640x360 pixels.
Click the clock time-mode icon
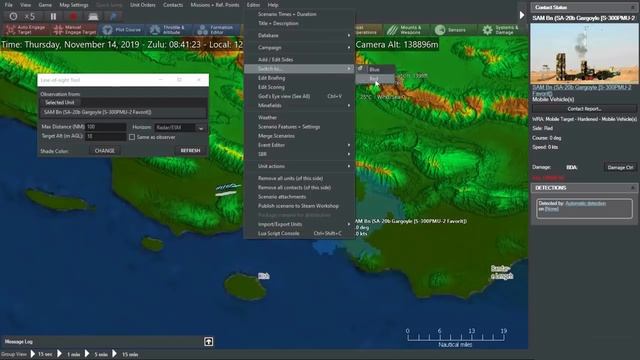tap(13, 16)
